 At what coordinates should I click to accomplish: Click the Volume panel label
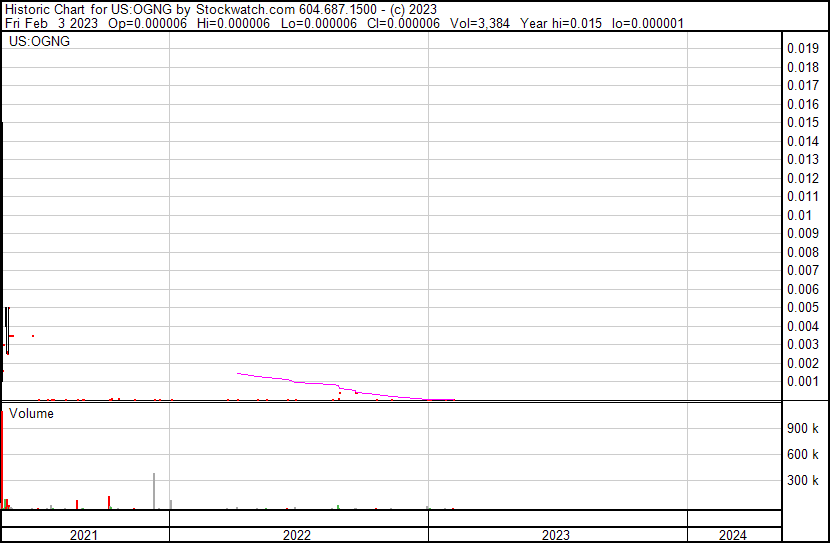(31, 413)
